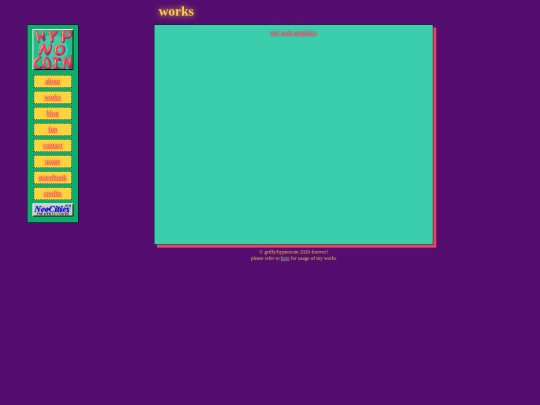
Task: Open the blog navigation link
Action: click(x=53, y=114)
